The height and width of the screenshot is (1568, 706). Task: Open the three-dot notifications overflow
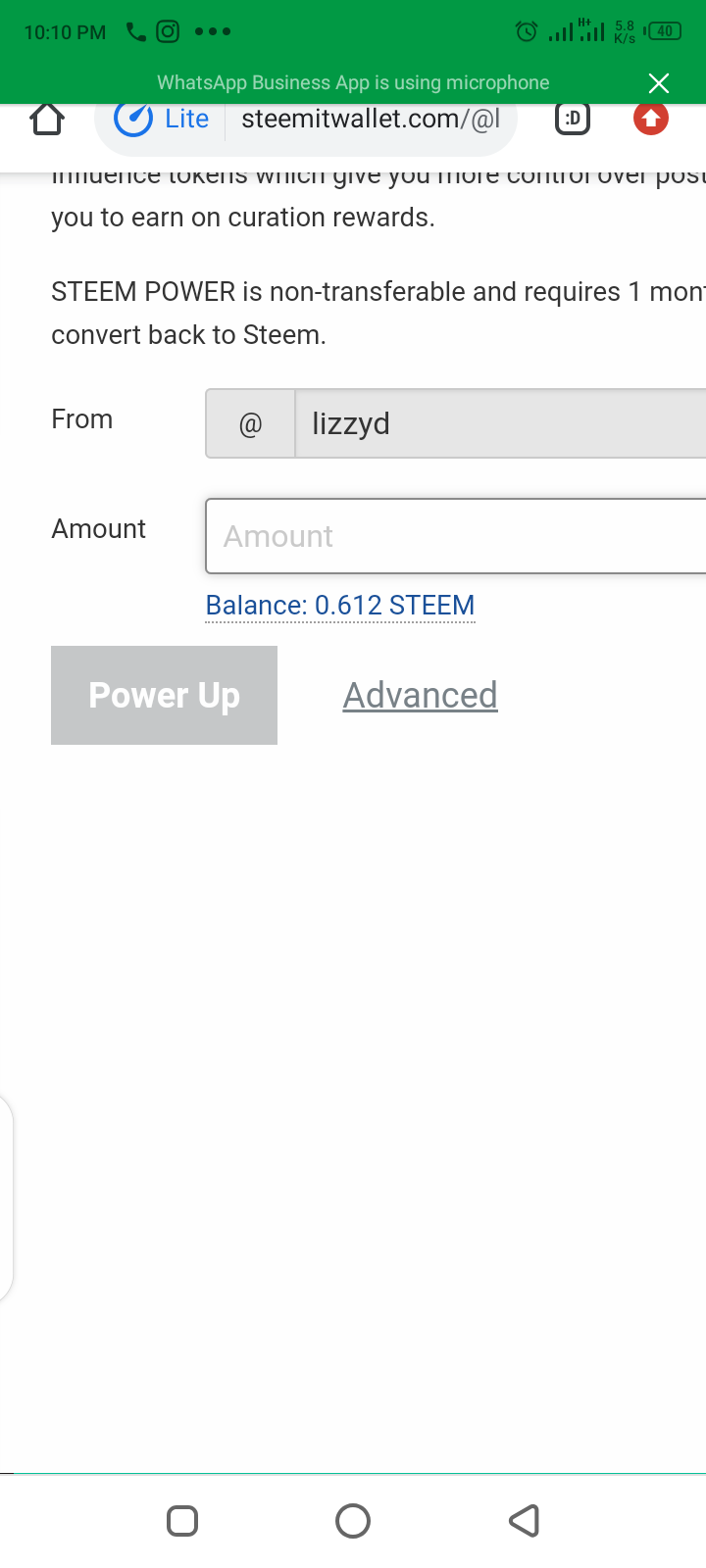point(213,31)
